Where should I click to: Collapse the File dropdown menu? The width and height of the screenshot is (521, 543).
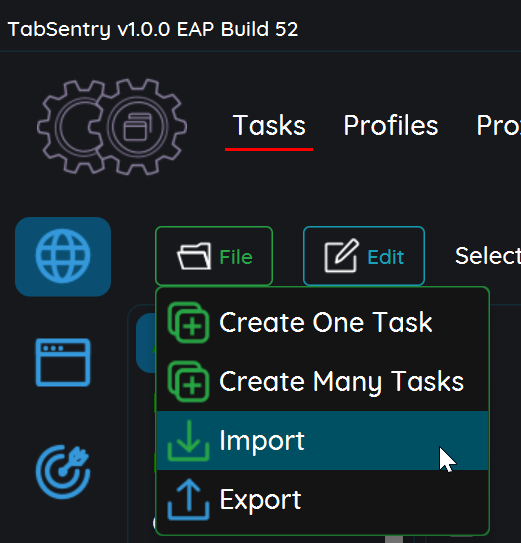coord(214,256)
